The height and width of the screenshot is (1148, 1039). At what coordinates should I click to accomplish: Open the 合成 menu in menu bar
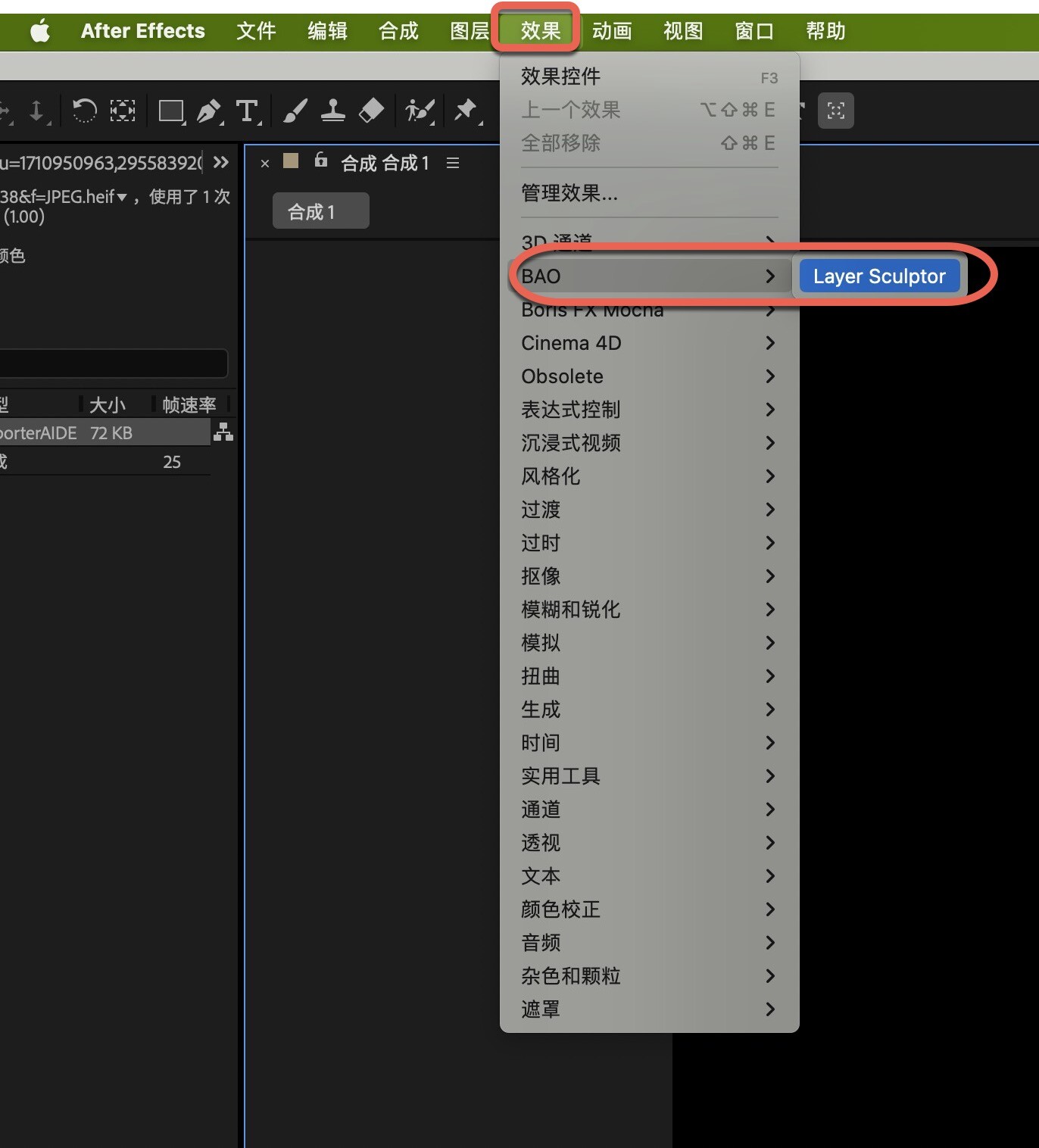tap(398, 31)
